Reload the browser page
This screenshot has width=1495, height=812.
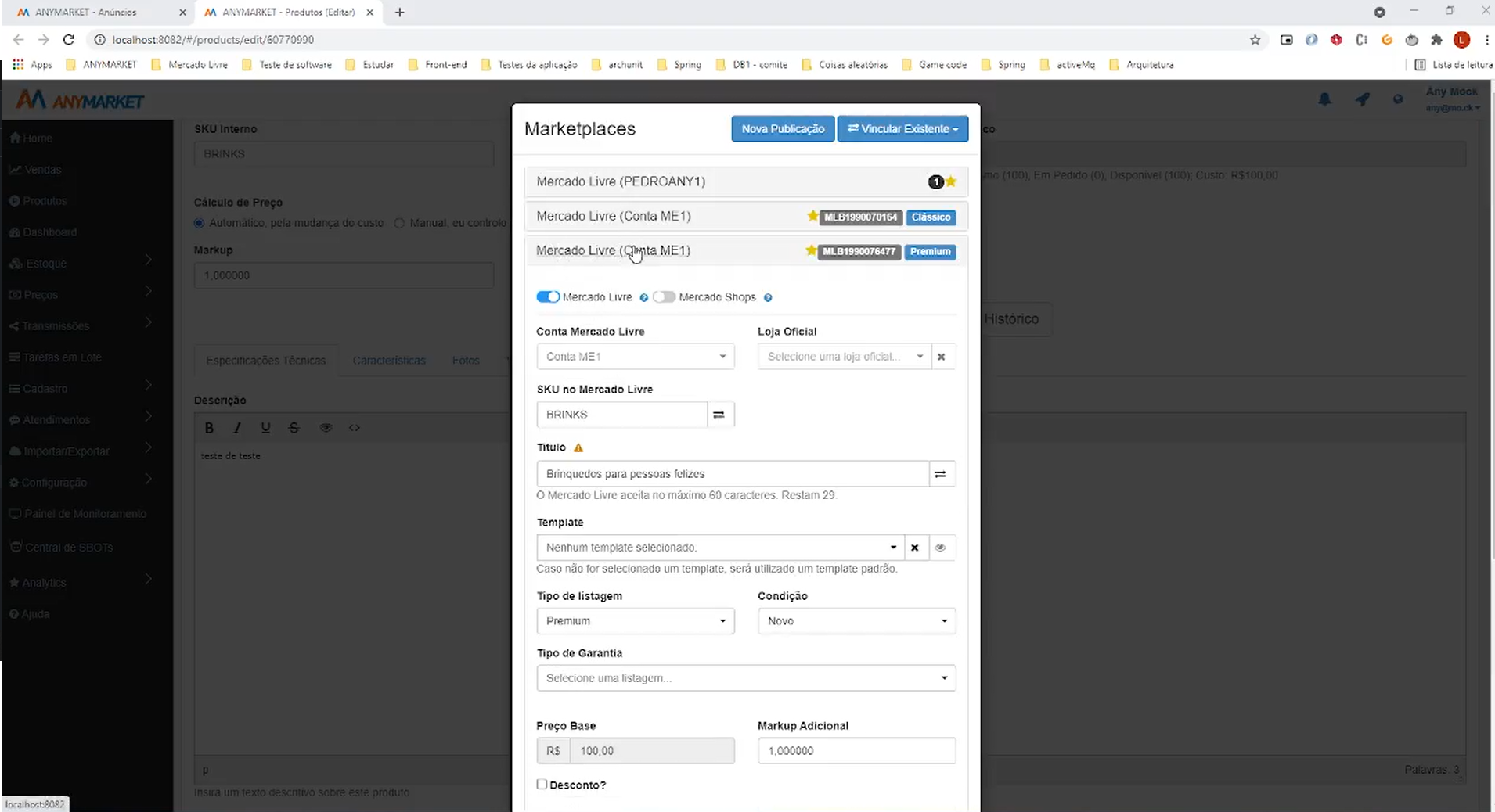69,40
